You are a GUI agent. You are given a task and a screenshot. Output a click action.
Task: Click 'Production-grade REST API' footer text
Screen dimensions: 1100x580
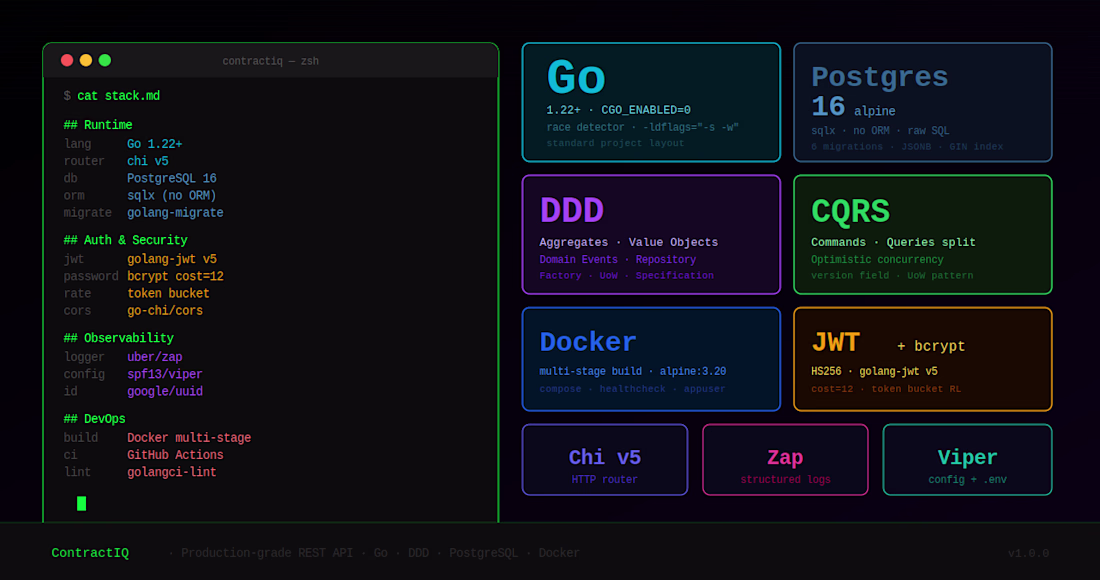tap(267, 553)
